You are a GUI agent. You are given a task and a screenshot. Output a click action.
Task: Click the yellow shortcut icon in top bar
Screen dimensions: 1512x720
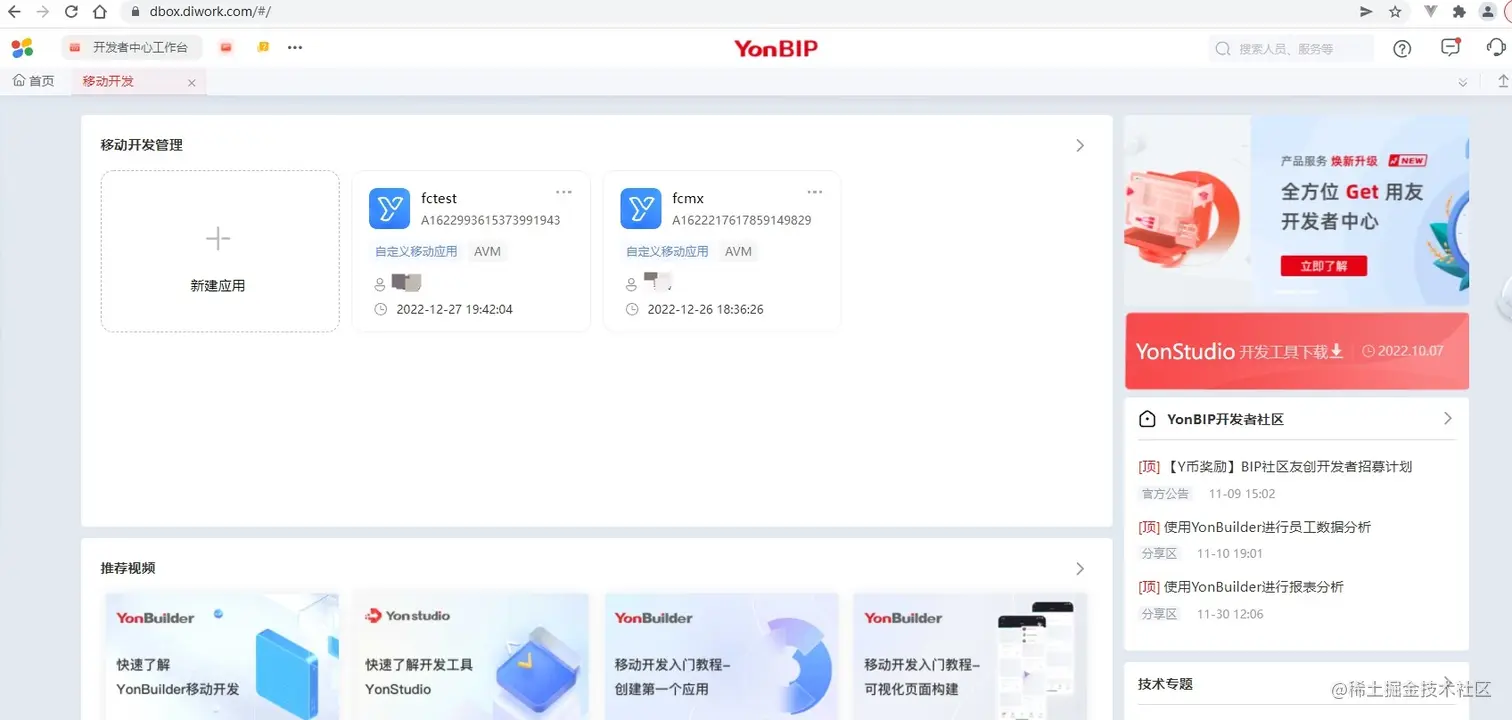coord(263,47)
